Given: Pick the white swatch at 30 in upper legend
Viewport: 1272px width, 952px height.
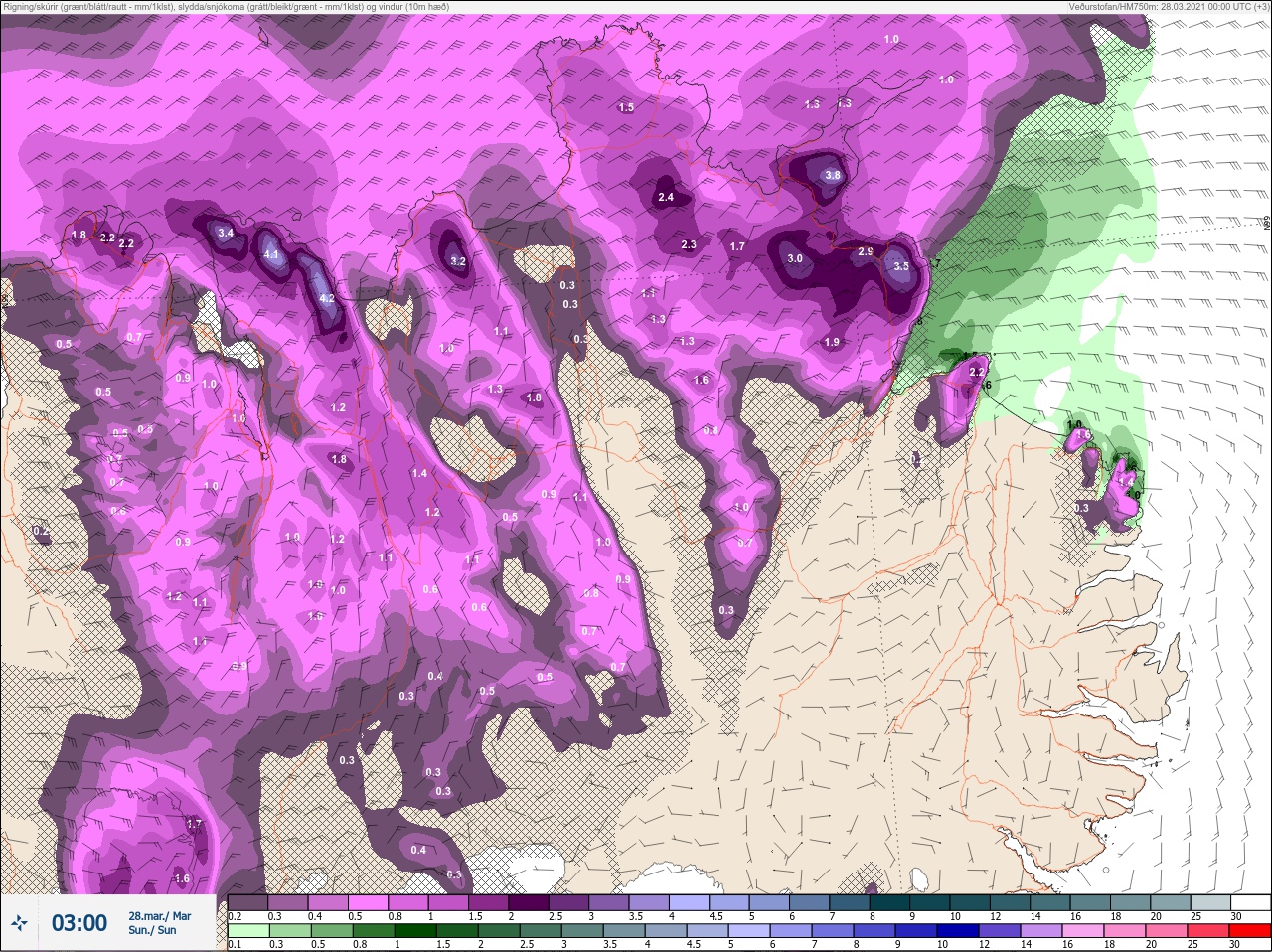Looking at the screenshot, I should click(1249, 902).
